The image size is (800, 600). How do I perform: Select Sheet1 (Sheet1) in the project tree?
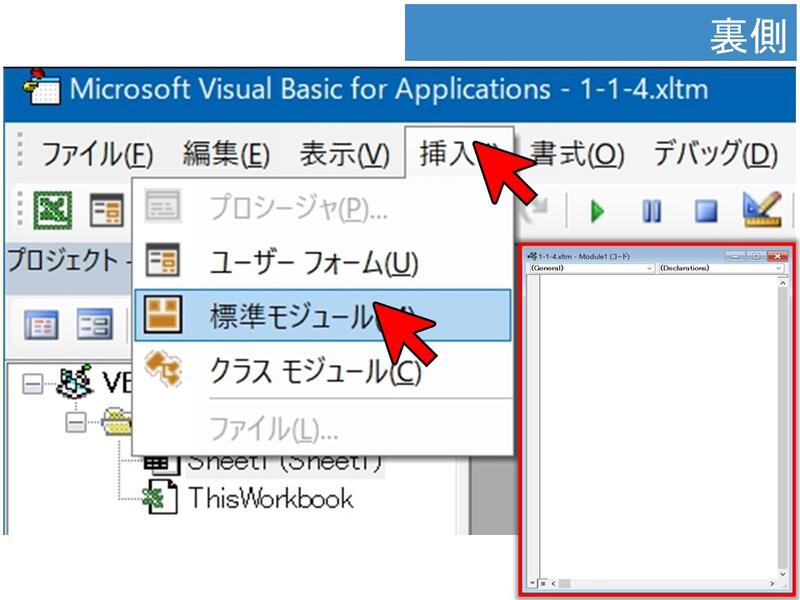point(285,463)
